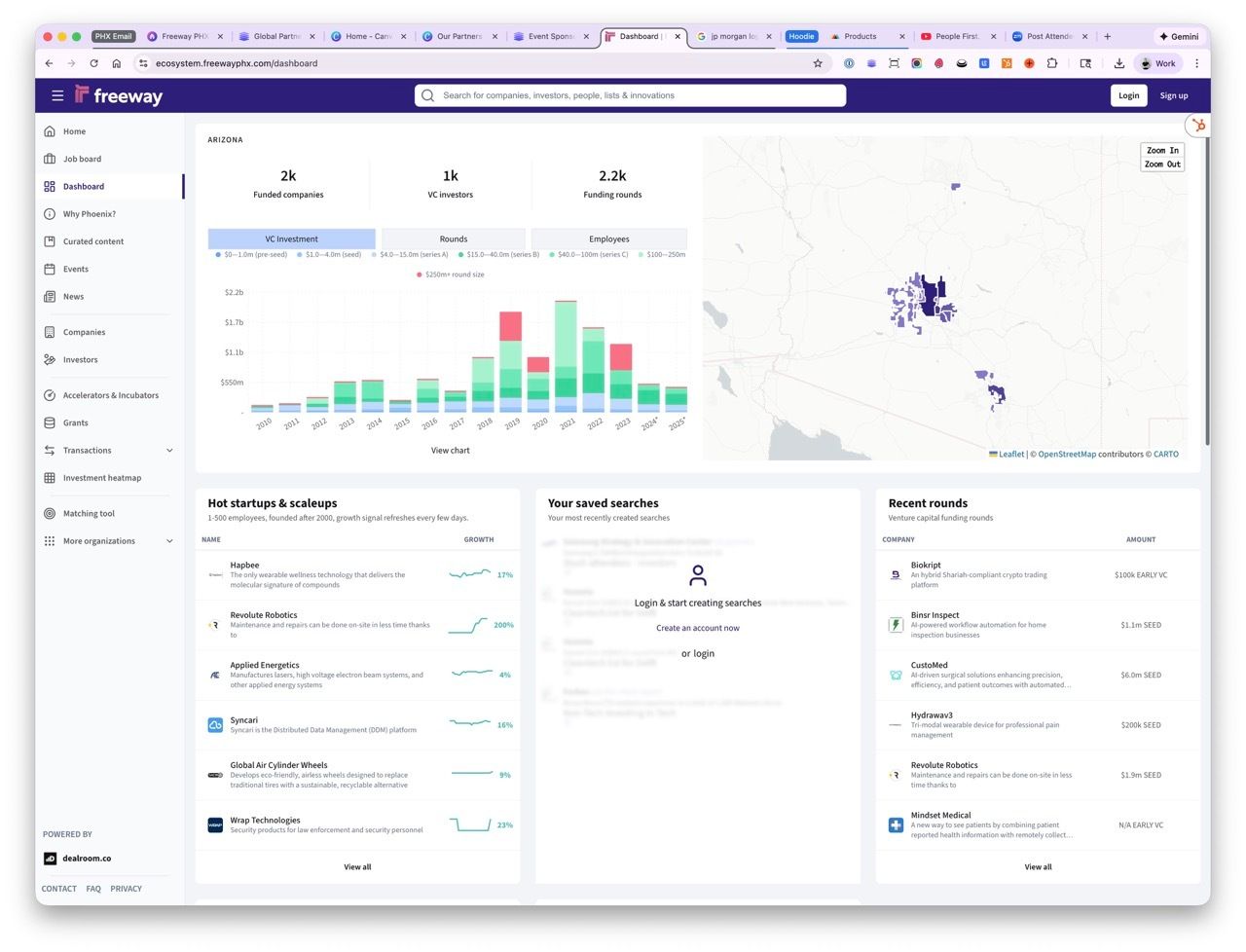Click the View chart link
The image size is (1246, 952).
[x=451, y=451]
